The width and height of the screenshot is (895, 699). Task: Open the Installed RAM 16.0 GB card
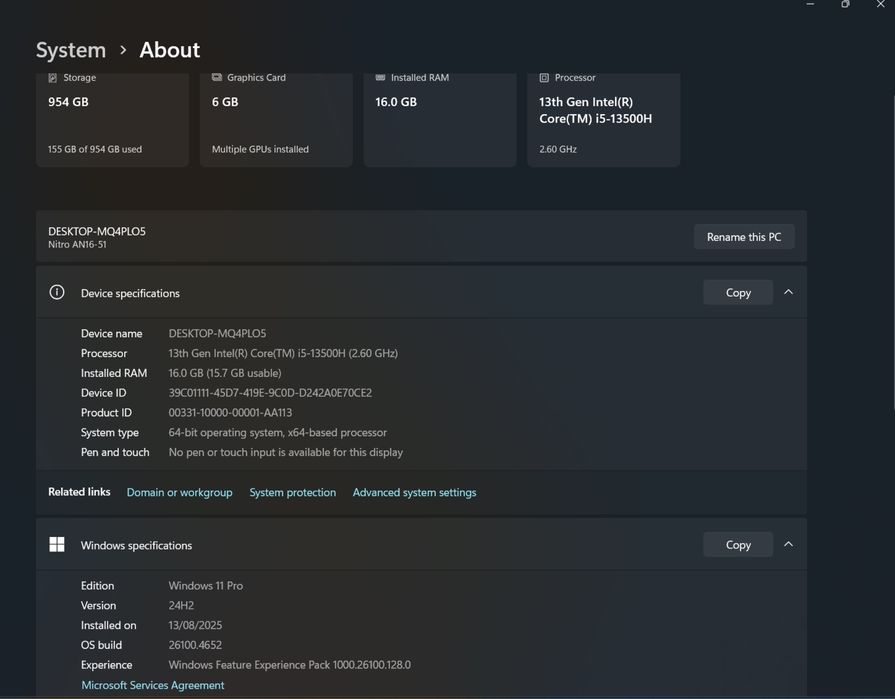tap(440, 119)
